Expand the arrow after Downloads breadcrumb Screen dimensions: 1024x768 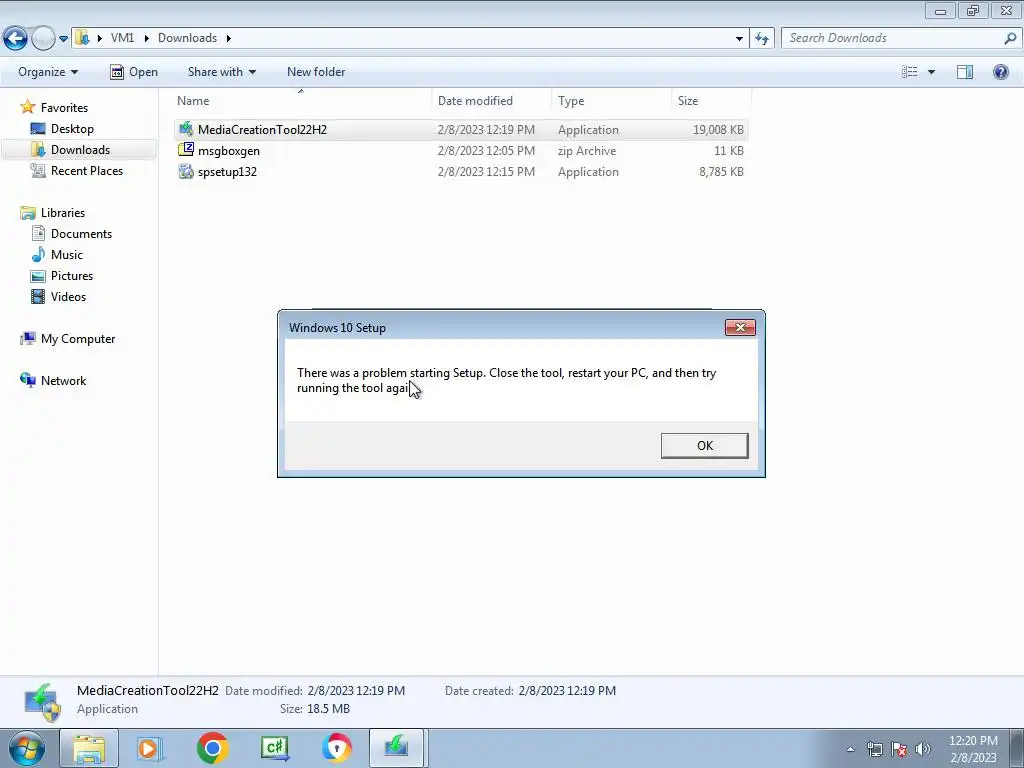pos(229,39)
